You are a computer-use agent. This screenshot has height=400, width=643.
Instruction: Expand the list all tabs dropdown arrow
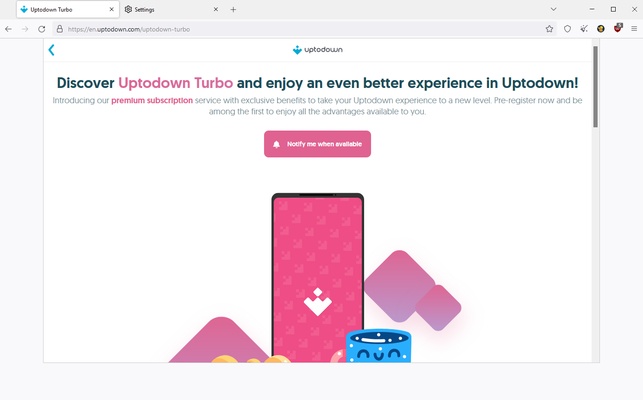[x=553, y=9]
